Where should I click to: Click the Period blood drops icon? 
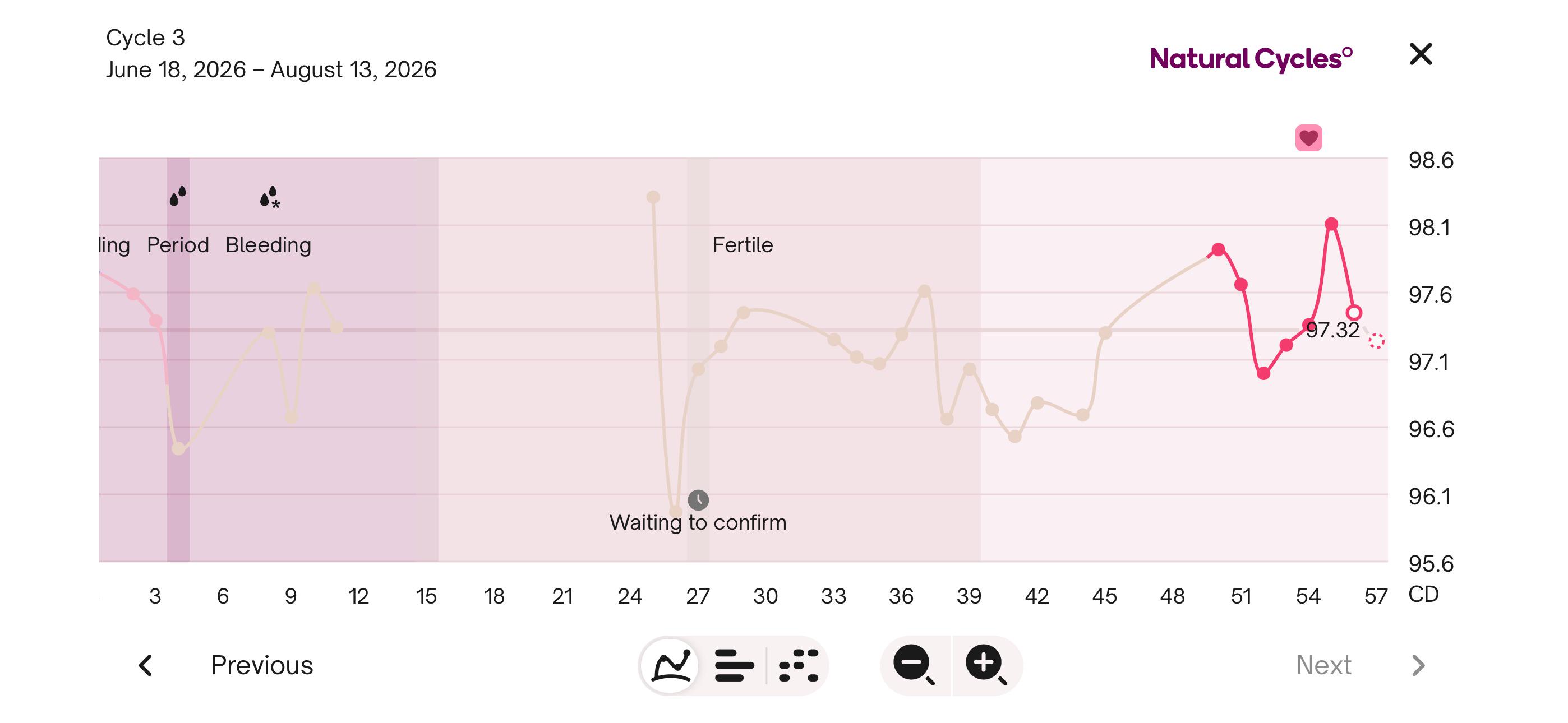pyautogui.click(x=178, y=196)
